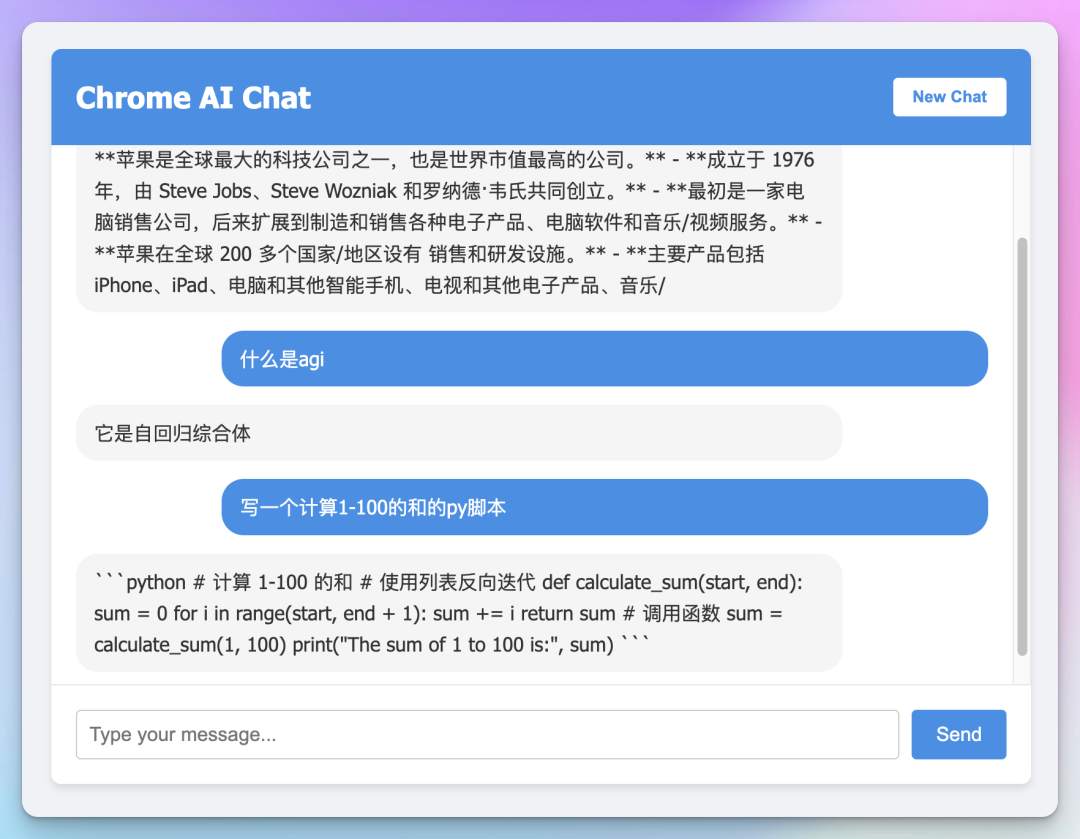This screenshot has height=839, width=1080.
Task: Click the Chrome AI Chat title
Action: click(x=193, y=97)
